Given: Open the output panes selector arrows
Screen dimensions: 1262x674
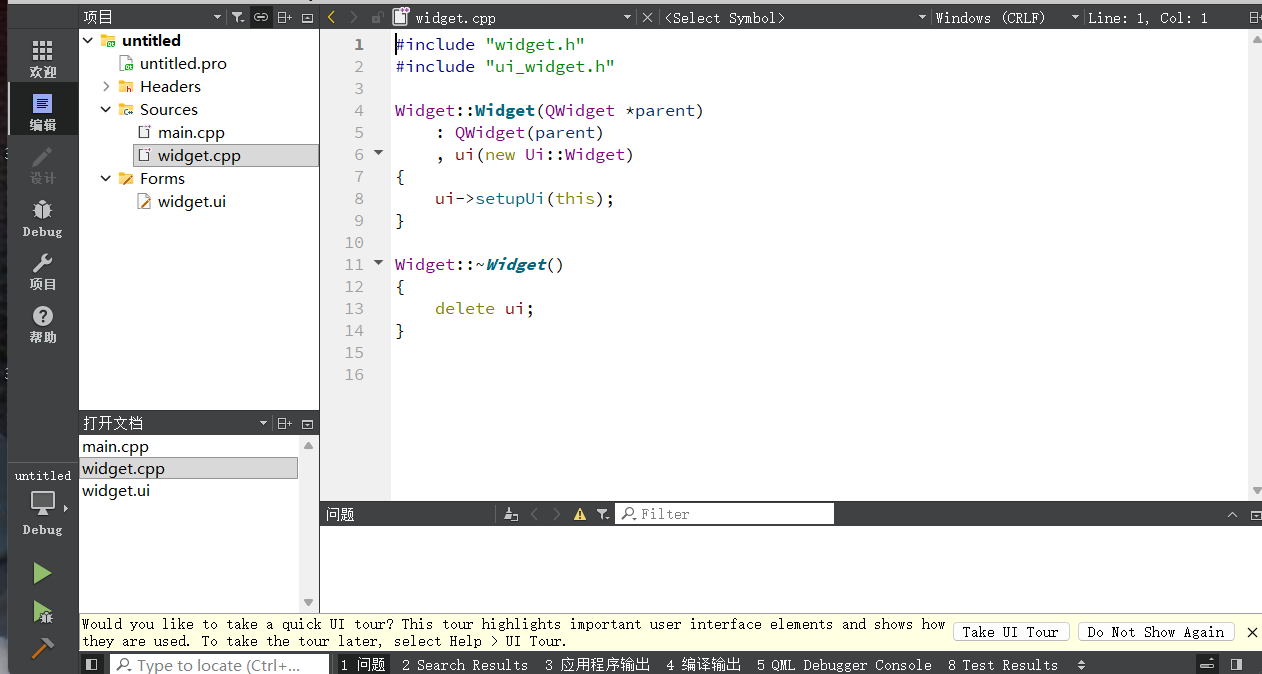Looking at the screenshot, I should pos(1081,664).
